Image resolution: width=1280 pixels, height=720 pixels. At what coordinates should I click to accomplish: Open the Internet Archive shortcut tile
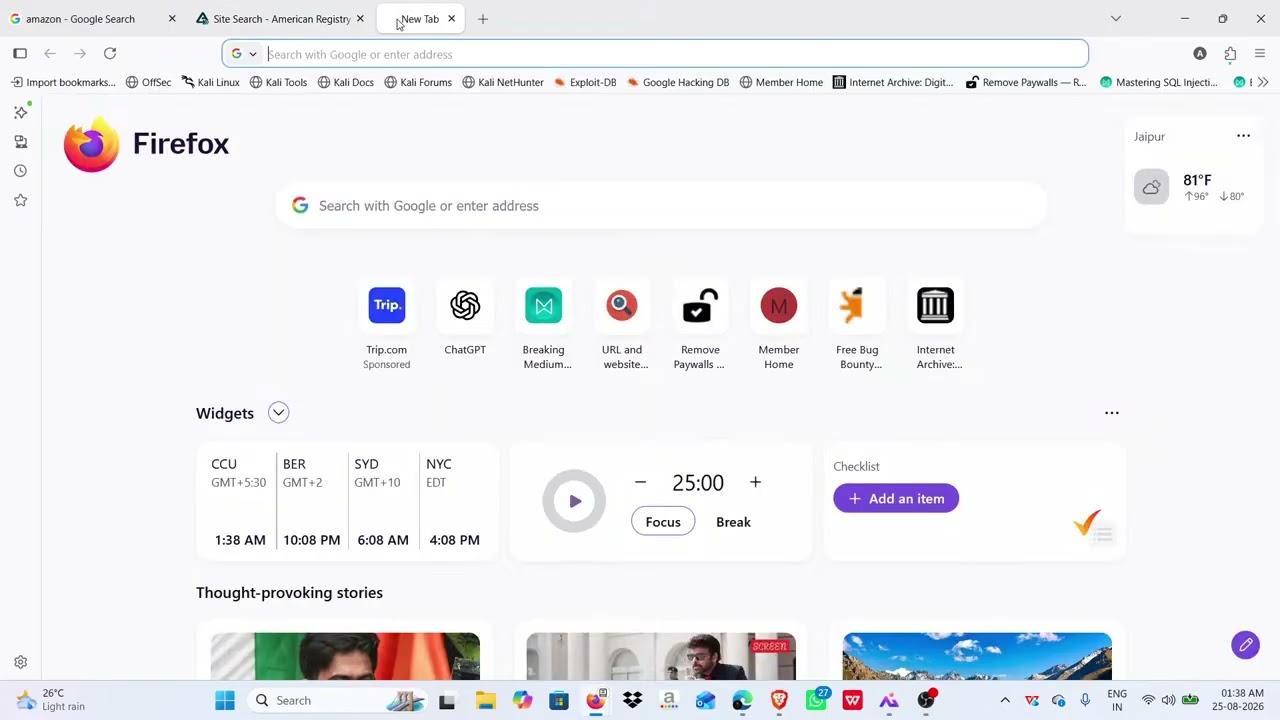pyautogui.click(x=936, y=324)
